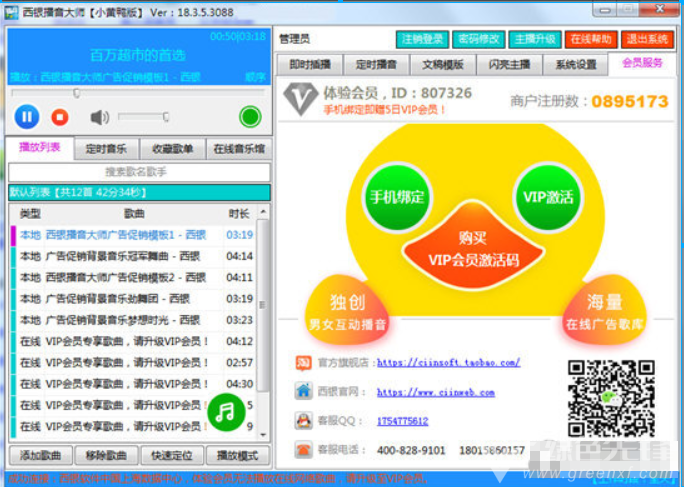Open the 文稿模板 tab
This screenshot has width=684, height=487.
443,65
